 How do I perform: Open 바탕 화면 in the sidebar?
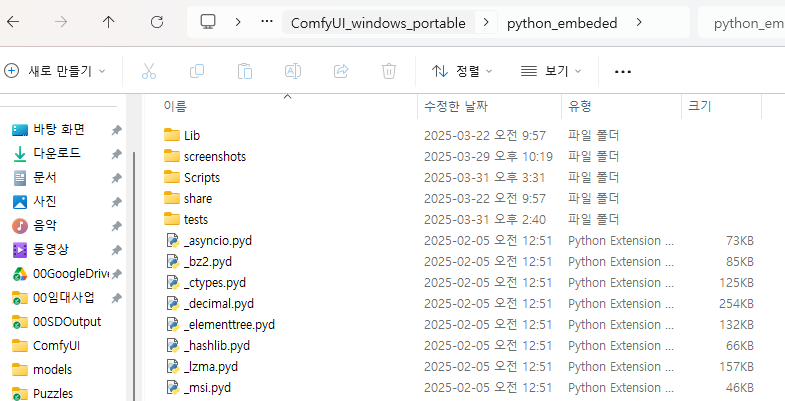click(x=59, y=130)
